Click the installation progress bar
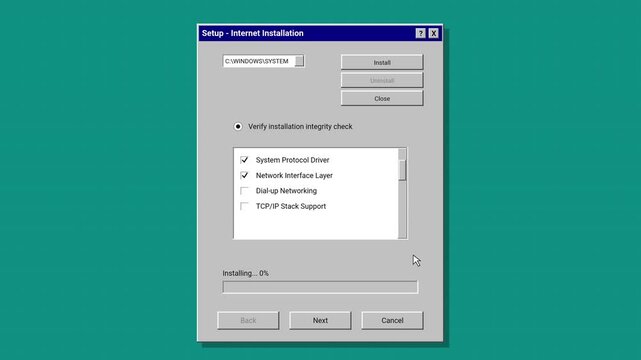 point(320,287)
